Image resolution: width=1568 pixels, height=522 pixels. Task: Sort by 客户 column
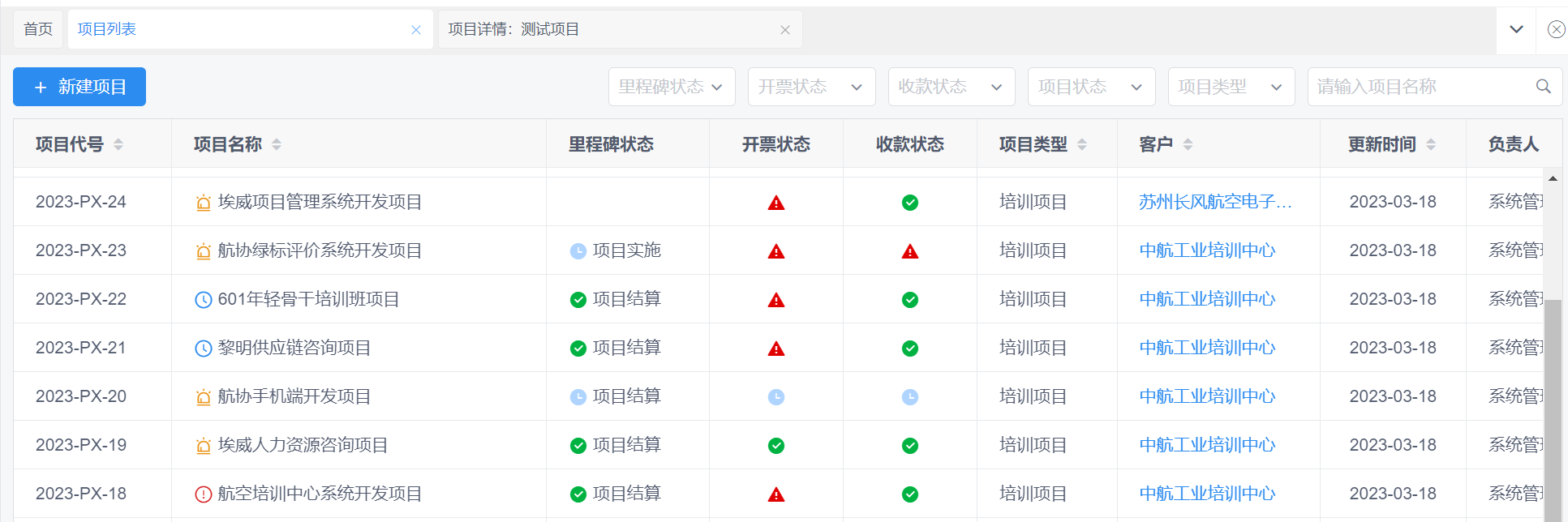click(x=1188, y=144)
